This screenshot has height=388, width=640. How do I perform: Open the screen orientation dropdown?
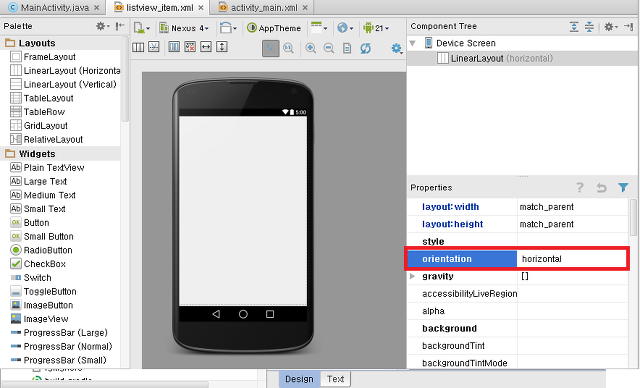[228, 28]
